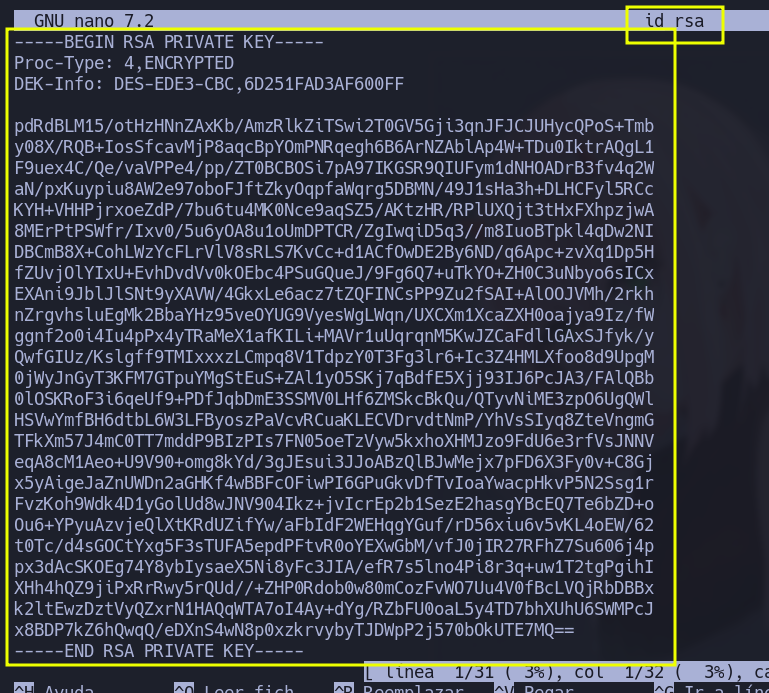
Task: Click the Leer fich shortcut
Action: coord(230,689)
